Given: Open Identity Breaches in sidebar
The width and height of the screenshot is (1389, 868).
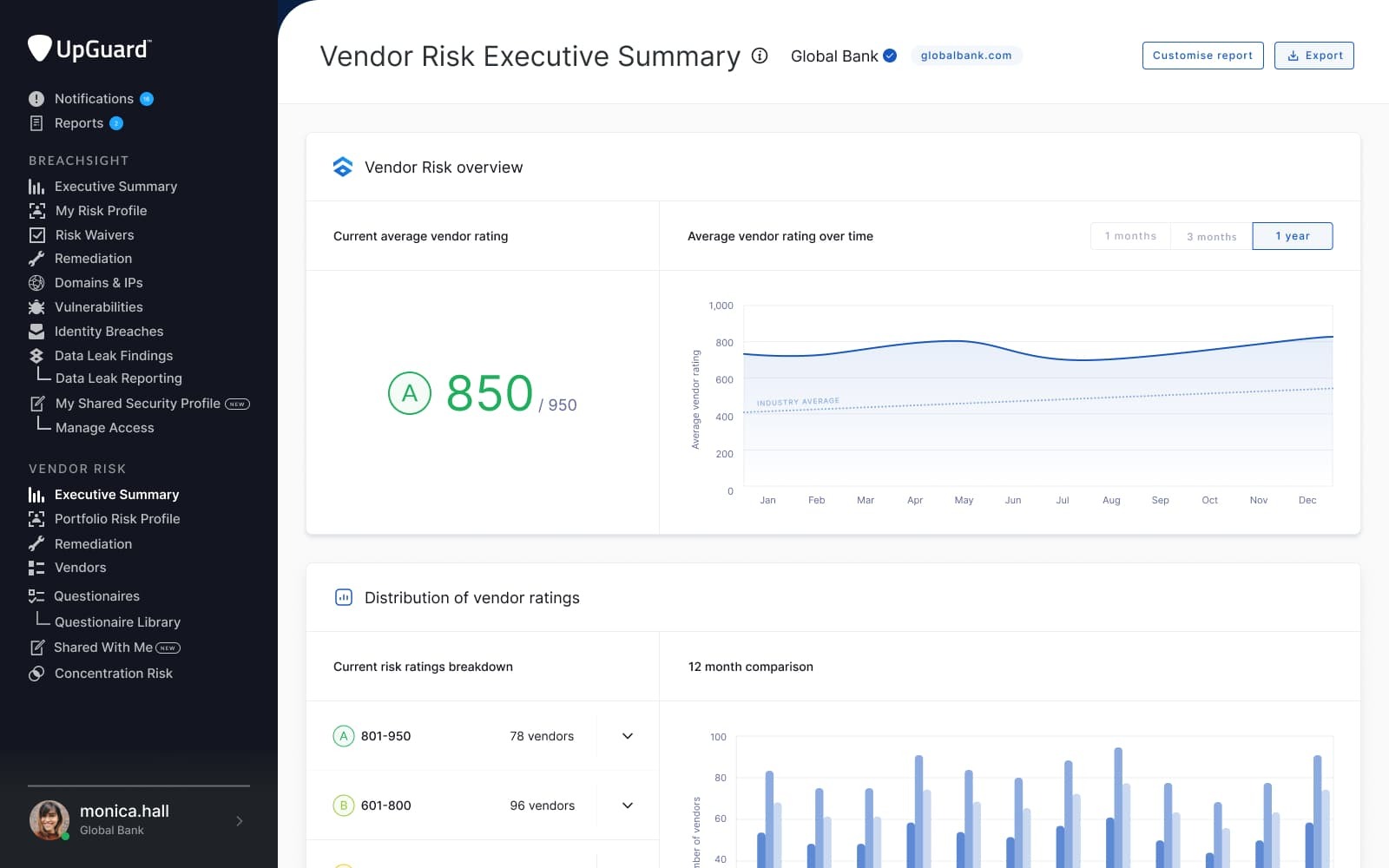Looking at the screenshot, I should coord(109,332).
